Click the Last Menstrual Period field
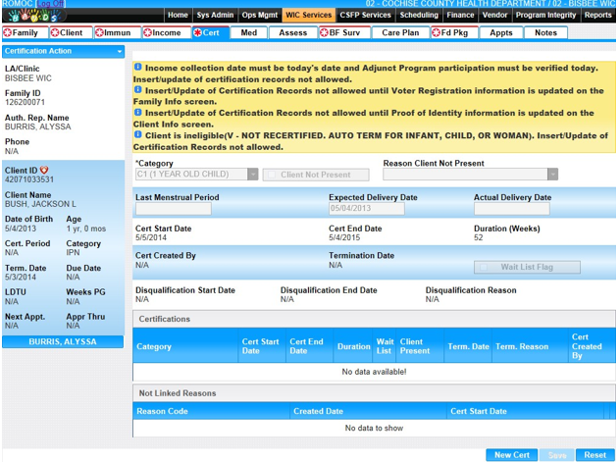 (173, 209)
